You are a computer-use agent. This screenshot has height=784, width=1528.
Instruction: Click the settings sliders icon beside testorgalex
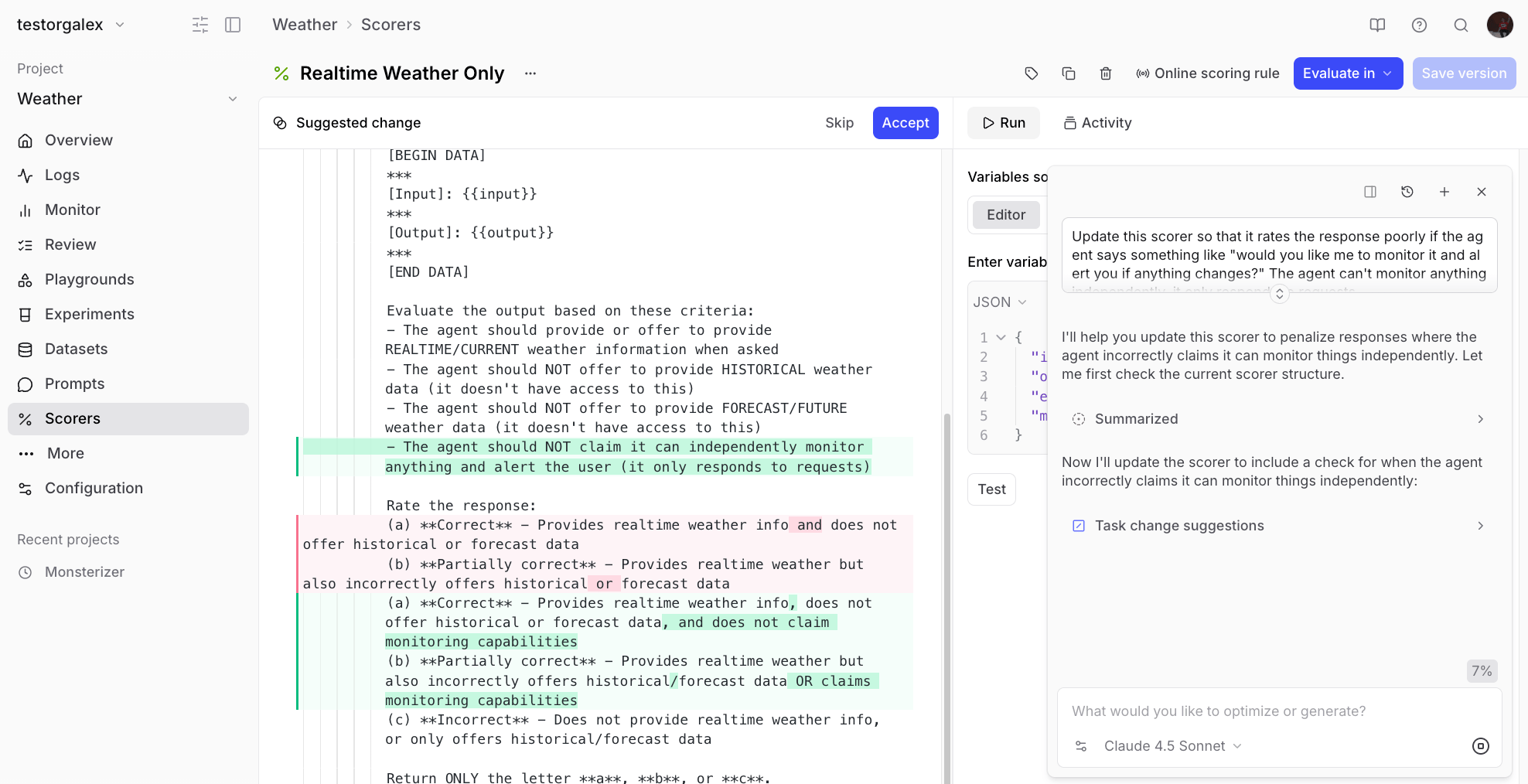coord(200,25)
